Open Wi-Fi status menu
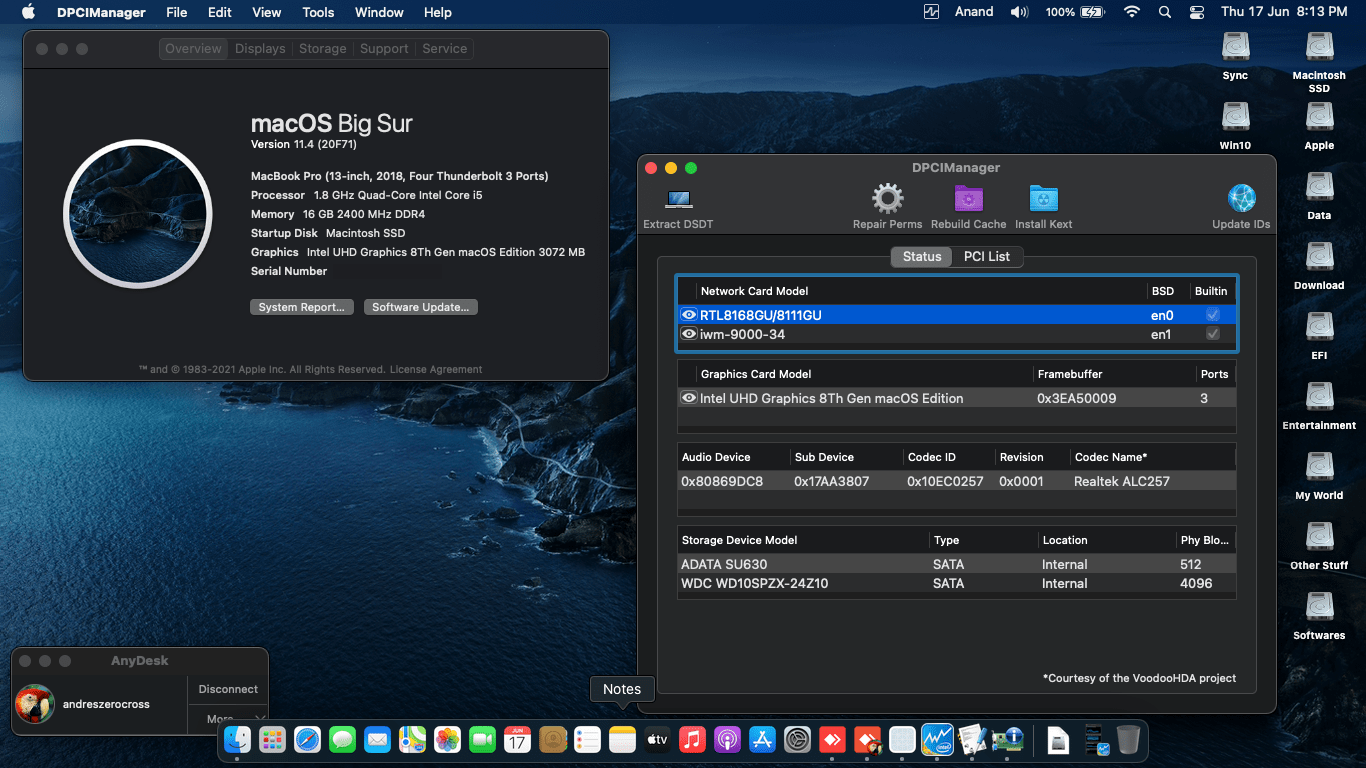The image size is (1366, 768). 1131,12
